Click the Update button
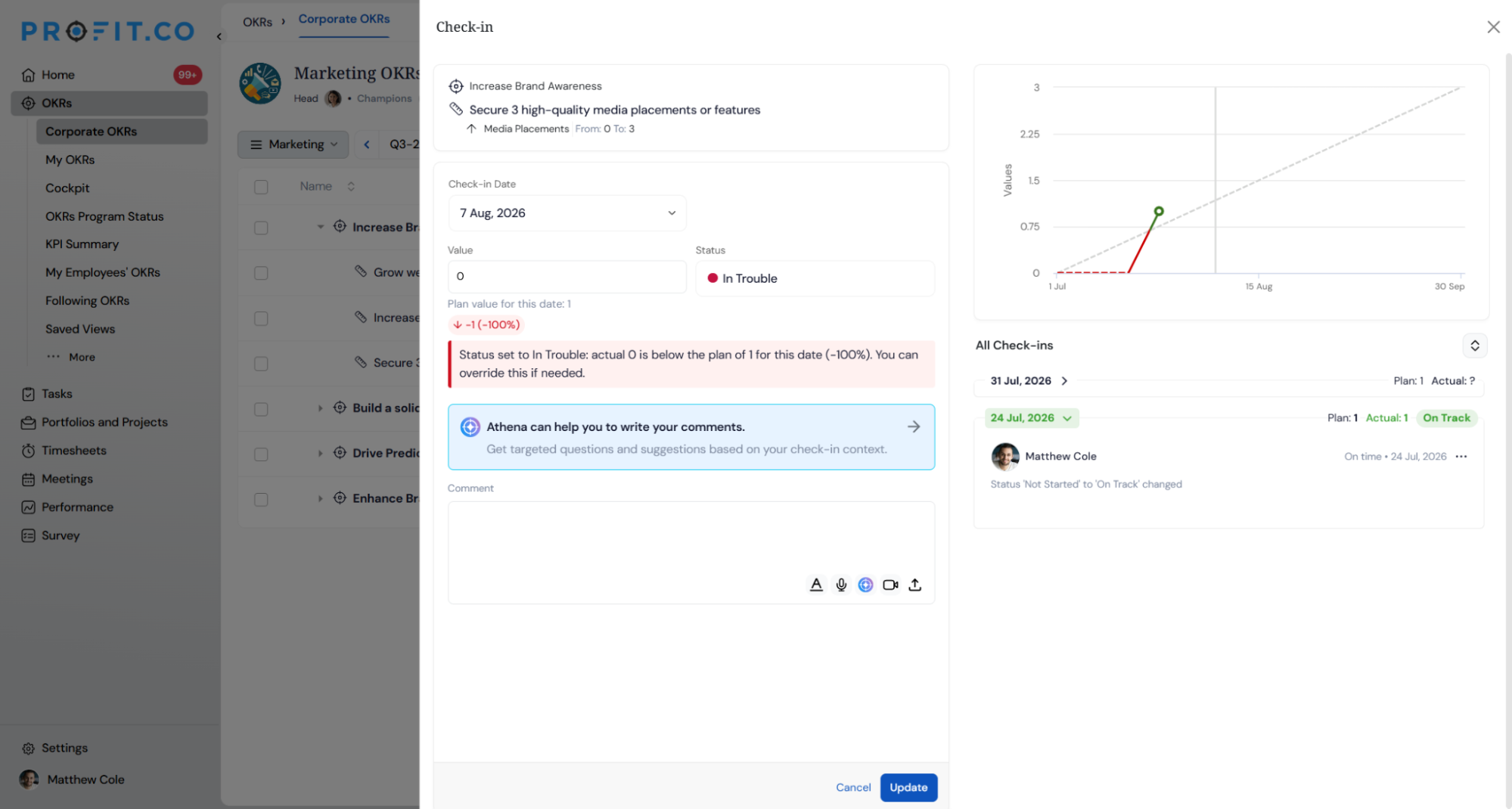The height and width of the screenshot is (809, 1512). pos(908,787)
